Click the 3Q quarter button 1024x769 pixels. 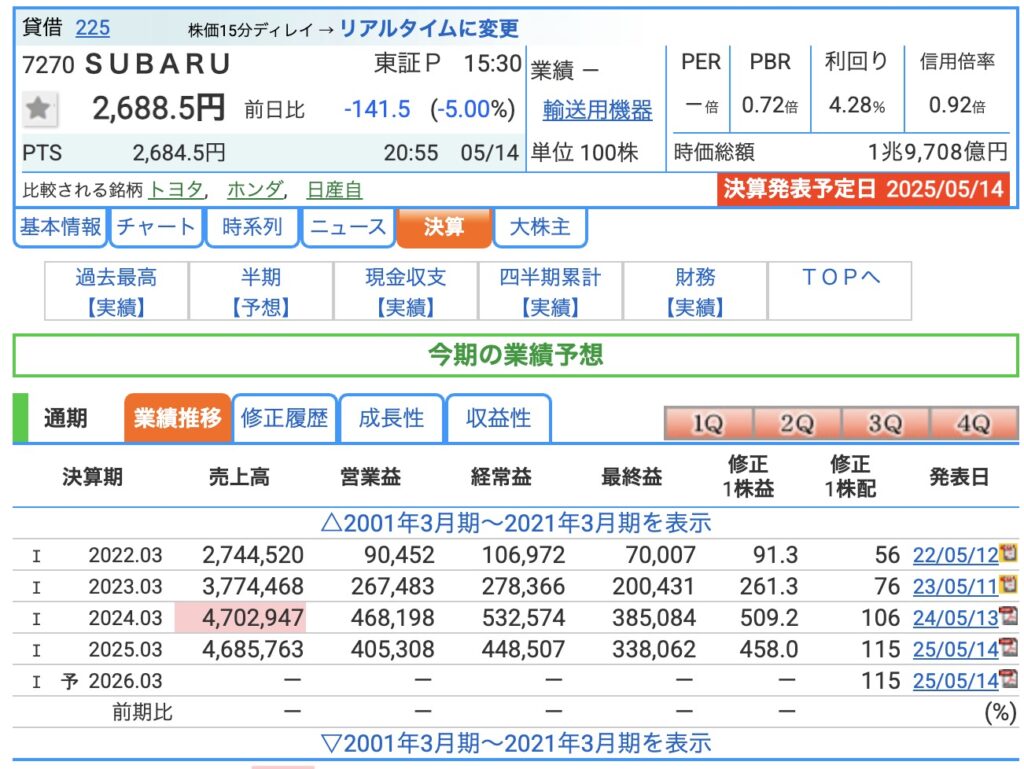pos(886,424)
